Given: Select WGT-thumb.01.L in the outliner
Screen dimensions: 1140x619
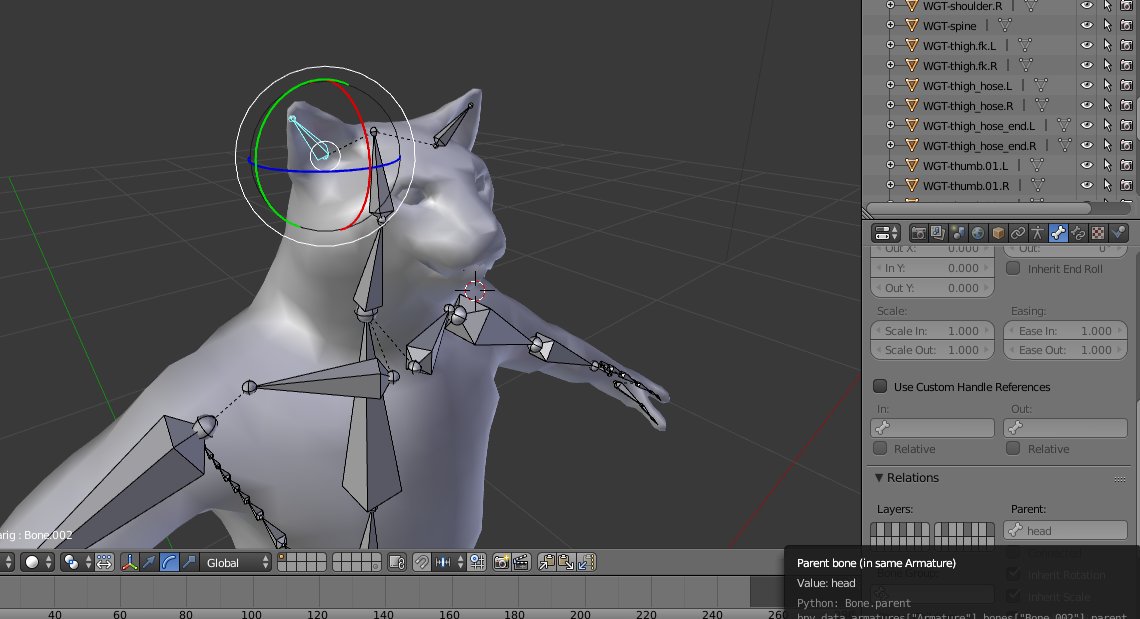Looking at the screenshot, I should 965,165.
